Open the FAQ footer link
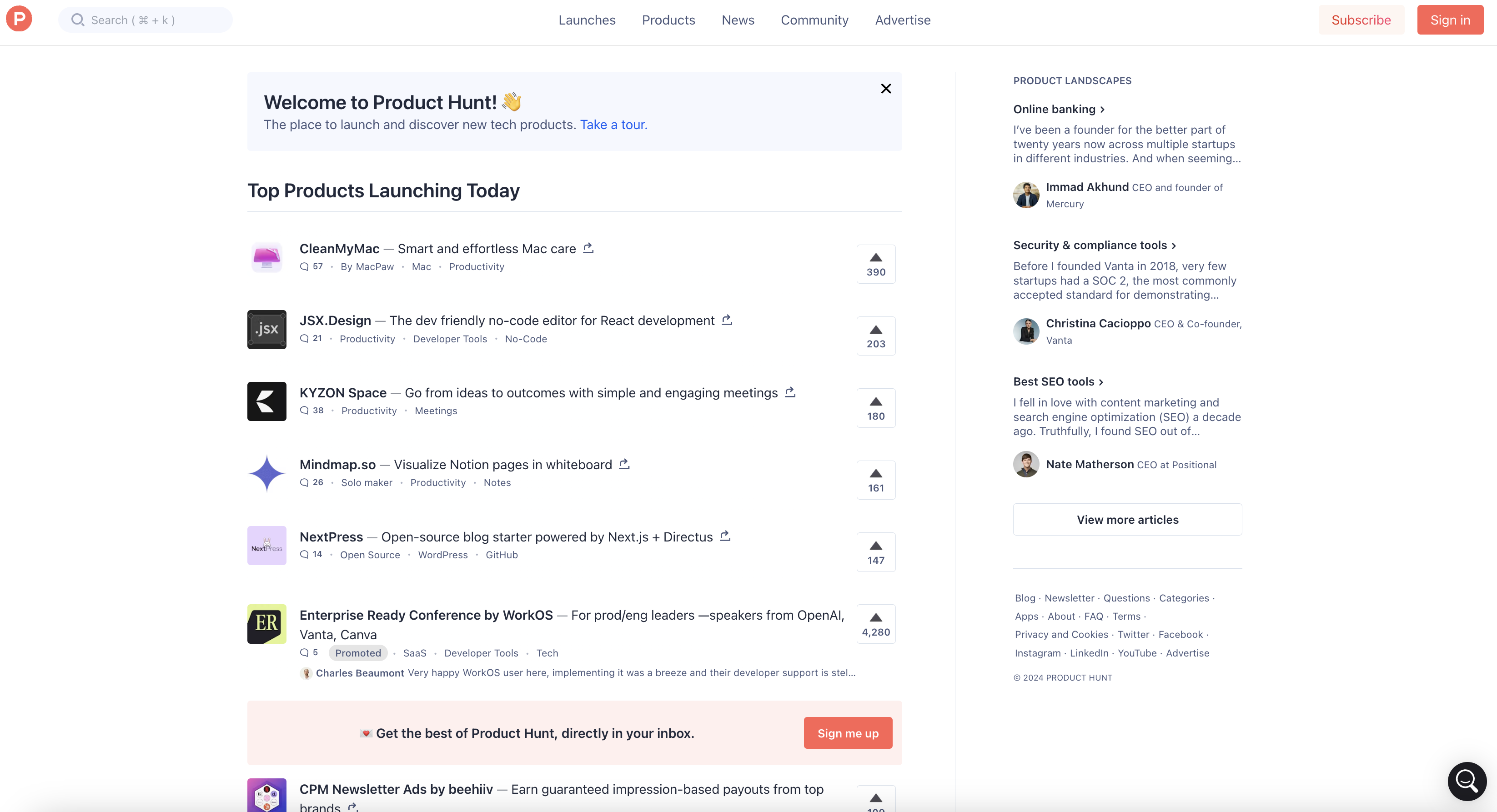 coord(1094,616)
